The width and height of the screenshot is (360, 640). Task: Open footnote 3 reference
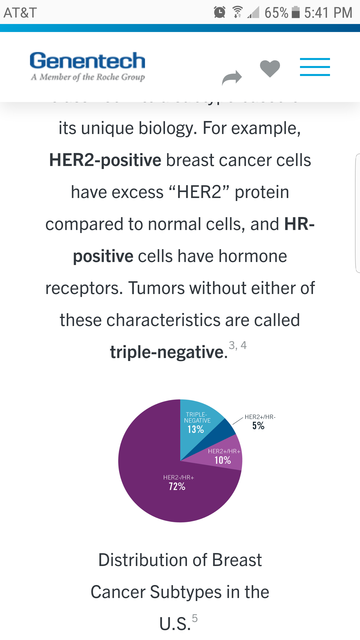point(232,346)
